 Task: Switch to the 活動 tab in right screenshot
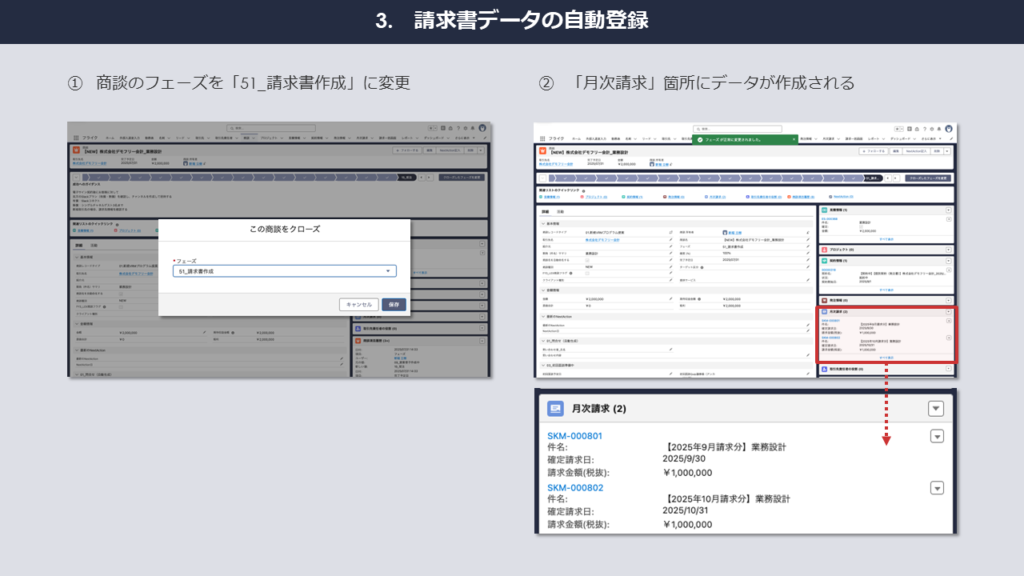click(560, 212)
